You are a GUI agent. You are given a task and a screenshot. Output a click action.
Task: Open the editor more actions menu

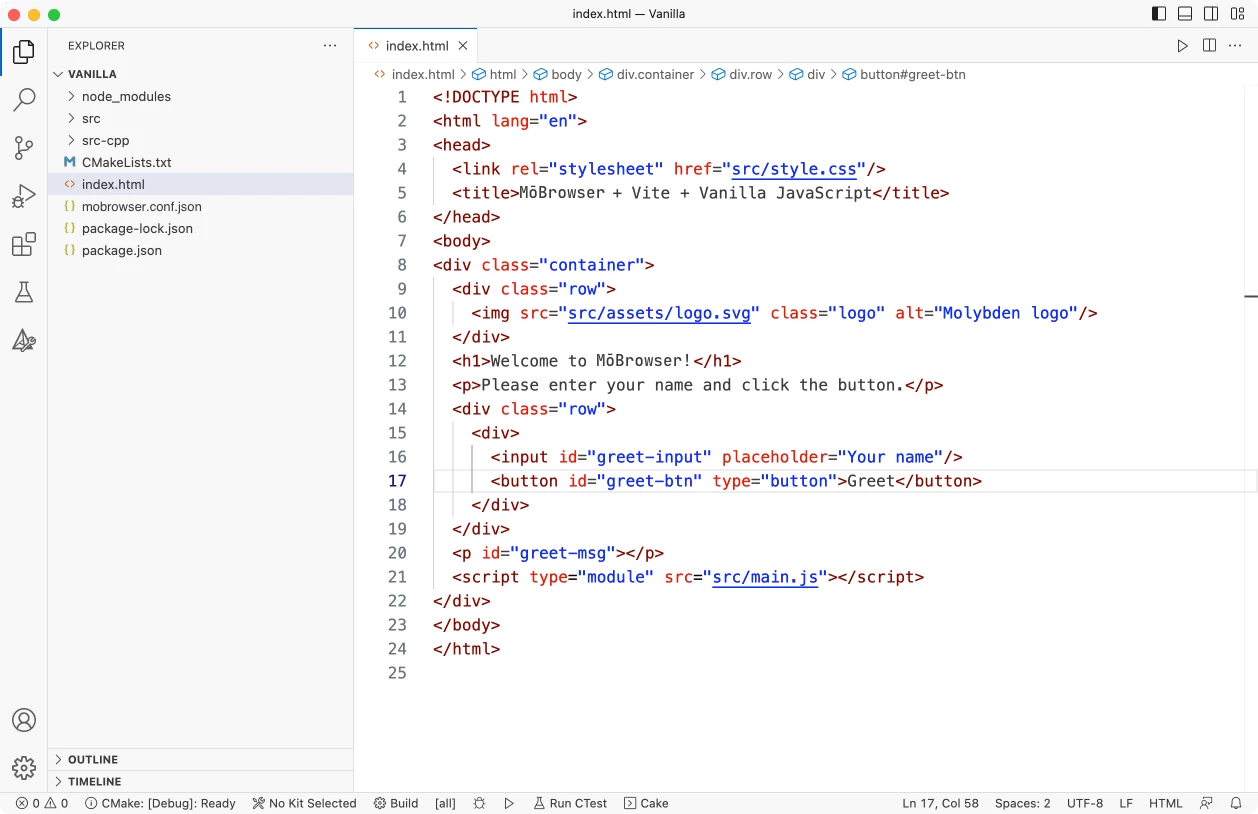point(1235,45)
